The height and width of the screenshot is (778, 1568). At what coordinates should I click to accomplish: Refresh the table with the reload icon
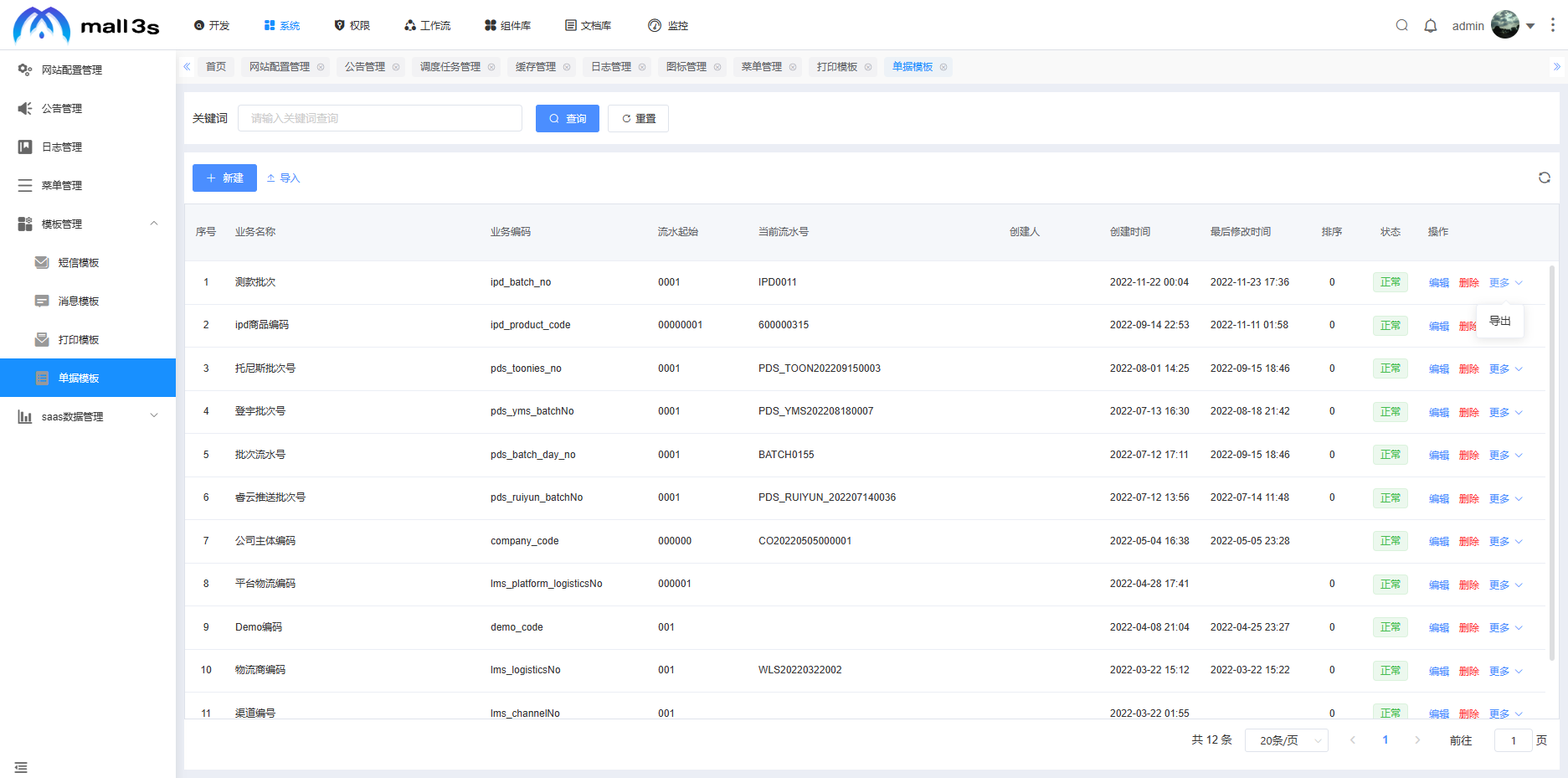point(1545,178)
